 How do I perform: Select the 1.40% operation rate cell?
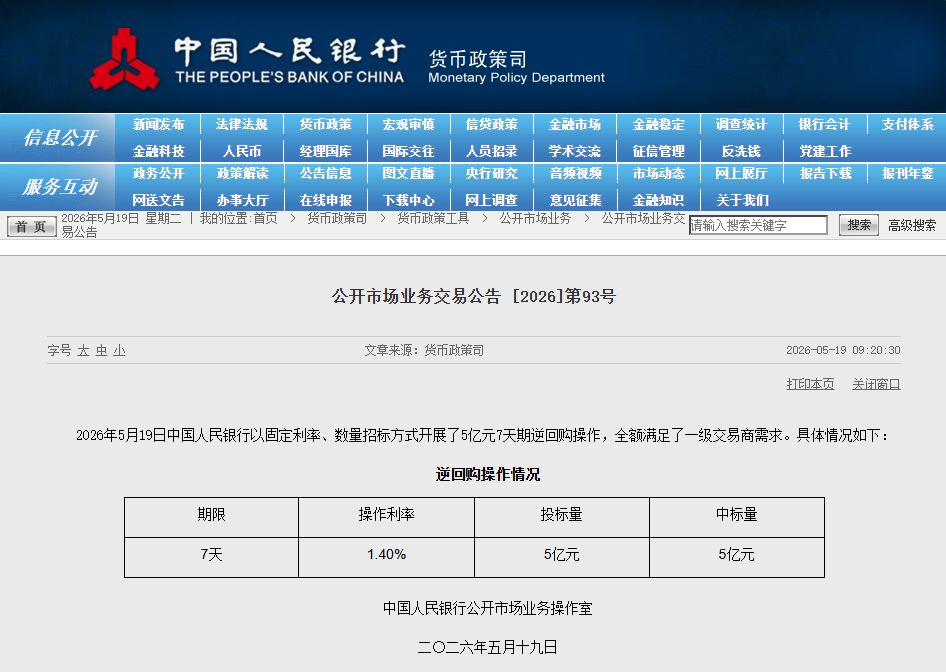pos(386,557)
